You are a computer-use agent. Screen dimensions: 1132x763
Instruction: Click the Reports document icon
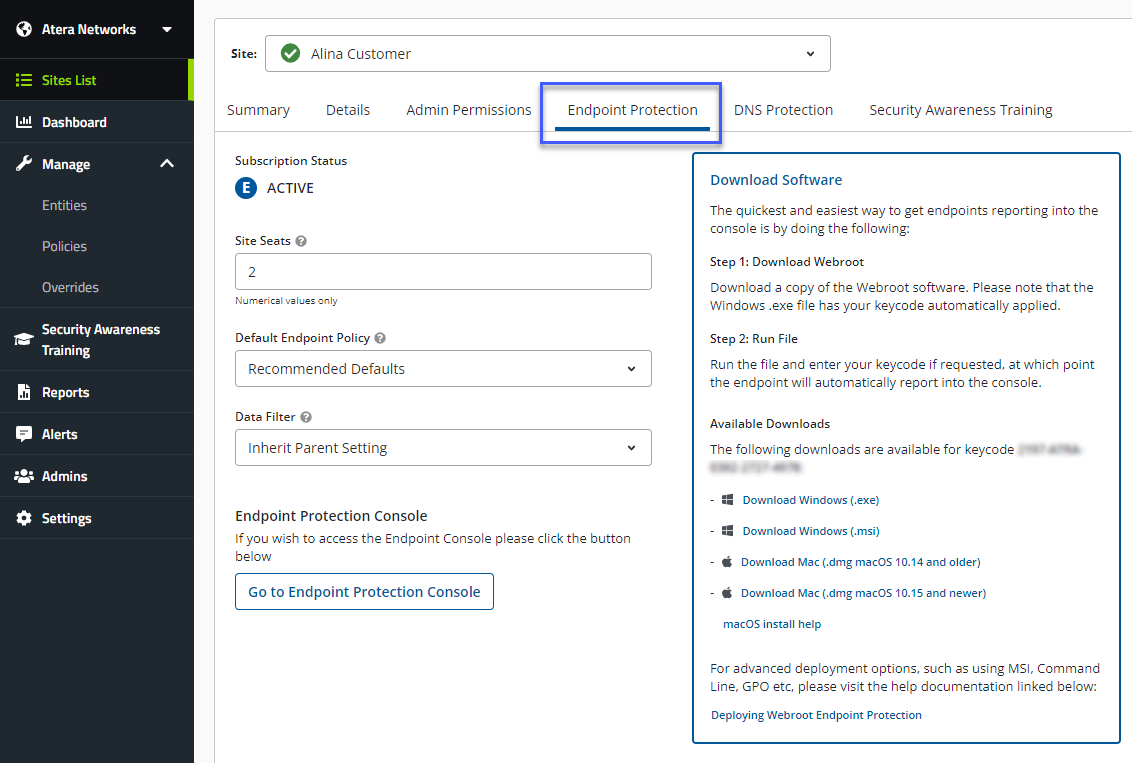pos(24,392)
